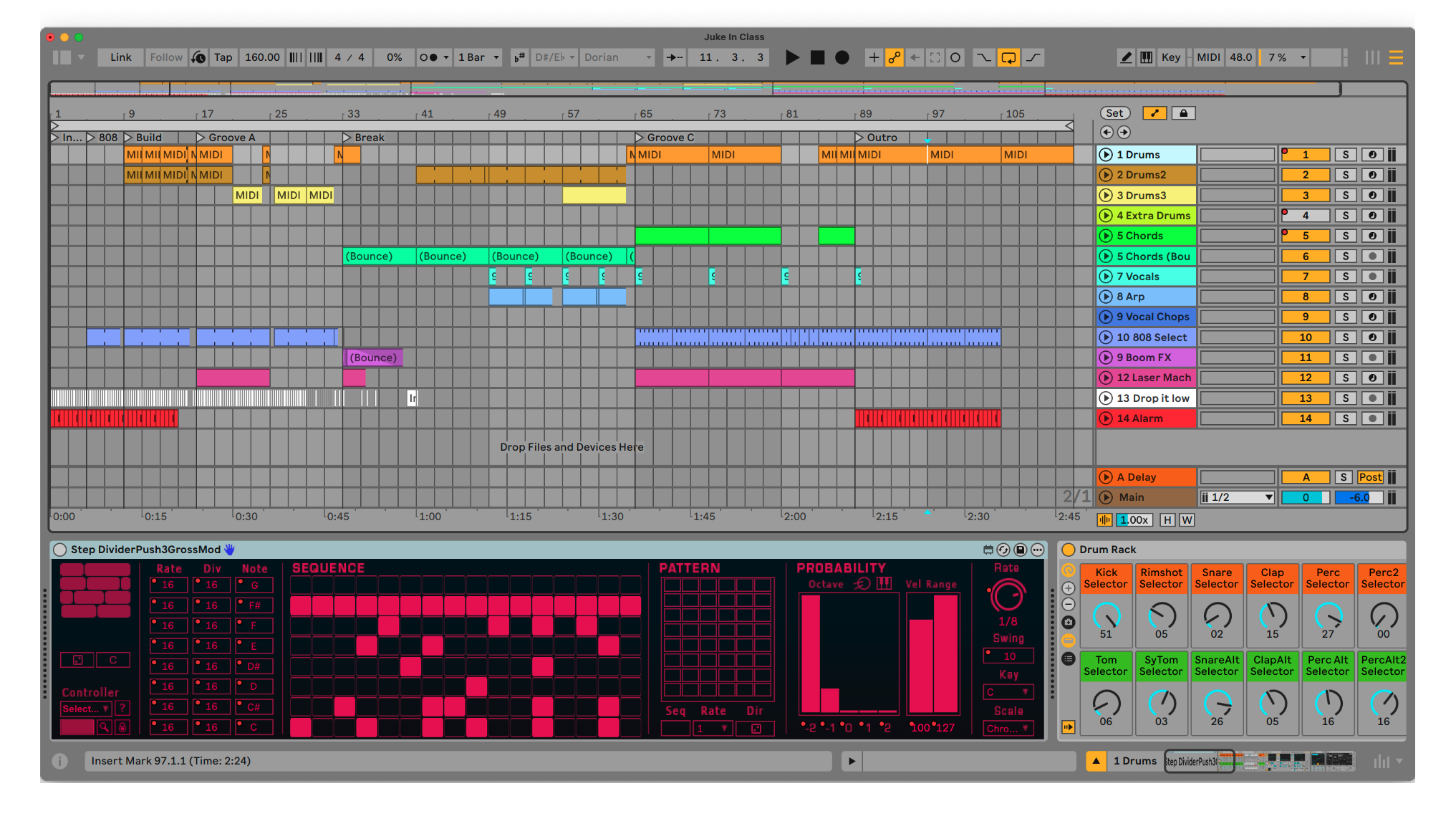Click the Set locator button
The width and height of the screenshot is (1456, 834).
pos(1114,113)
